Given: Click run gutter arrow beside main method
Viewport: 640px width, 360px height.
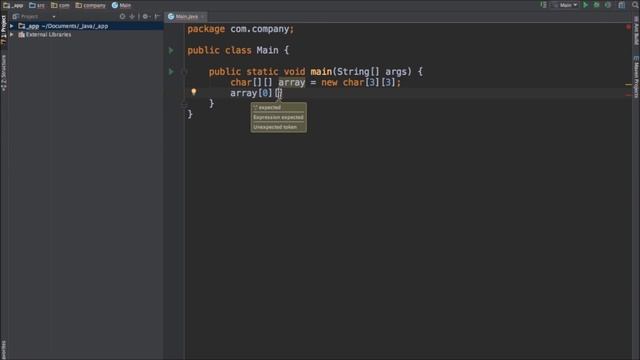Looking at the screenshot, I should click(x=171, y=71).
